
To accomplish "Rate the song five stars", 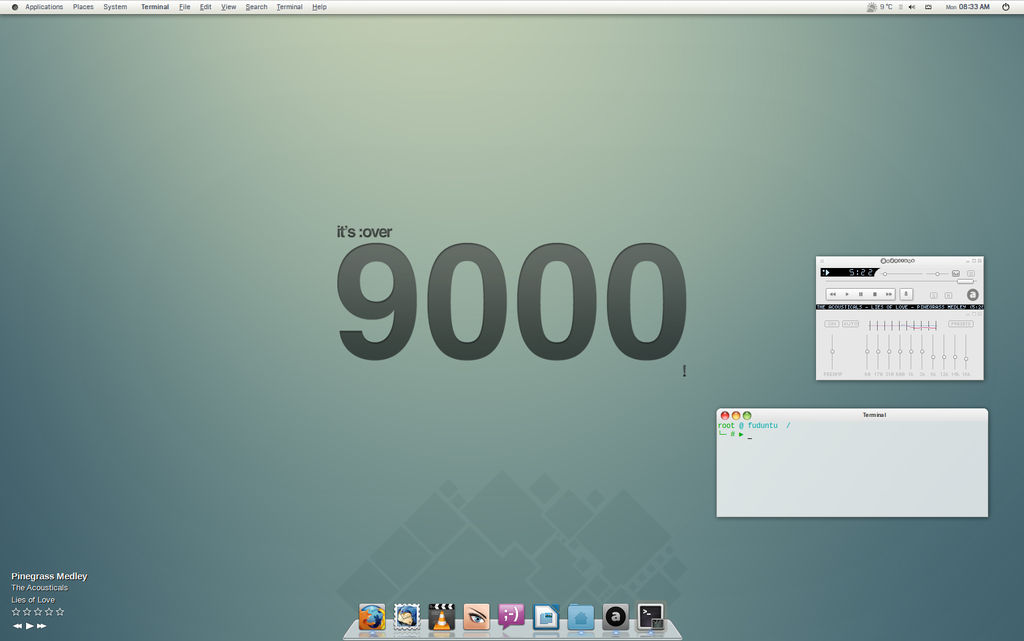I will 60,612.
